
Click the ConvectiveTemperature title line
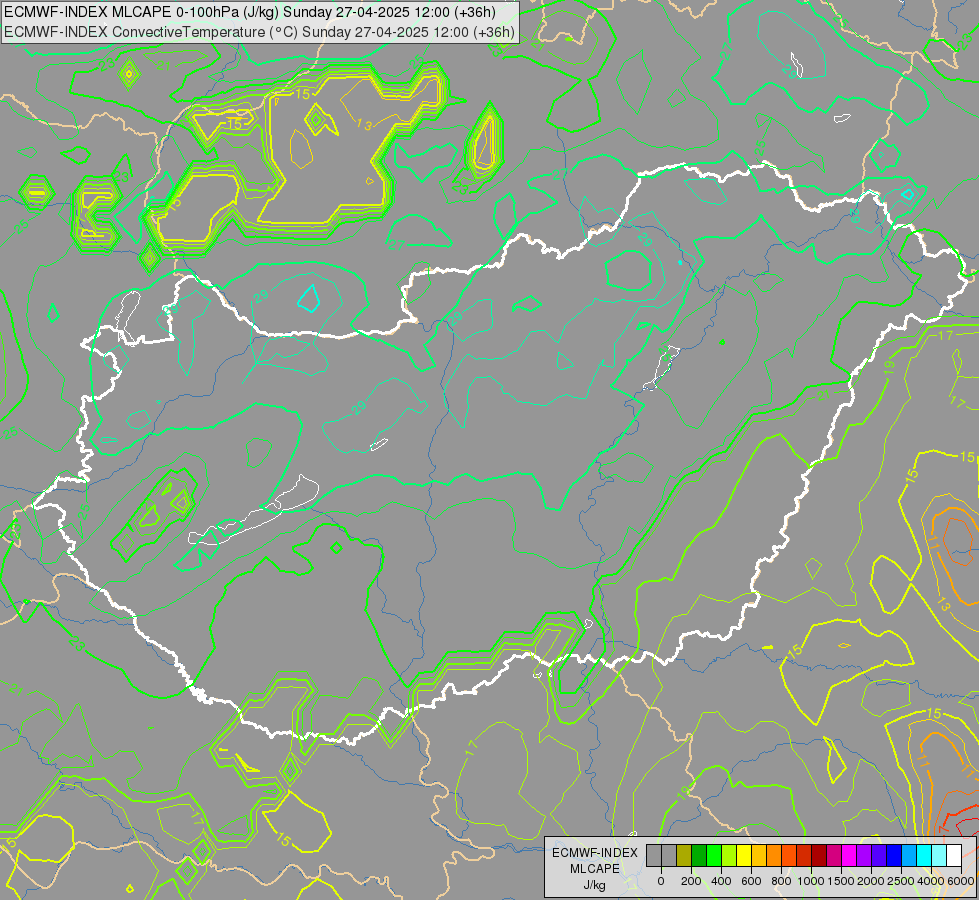259,32
